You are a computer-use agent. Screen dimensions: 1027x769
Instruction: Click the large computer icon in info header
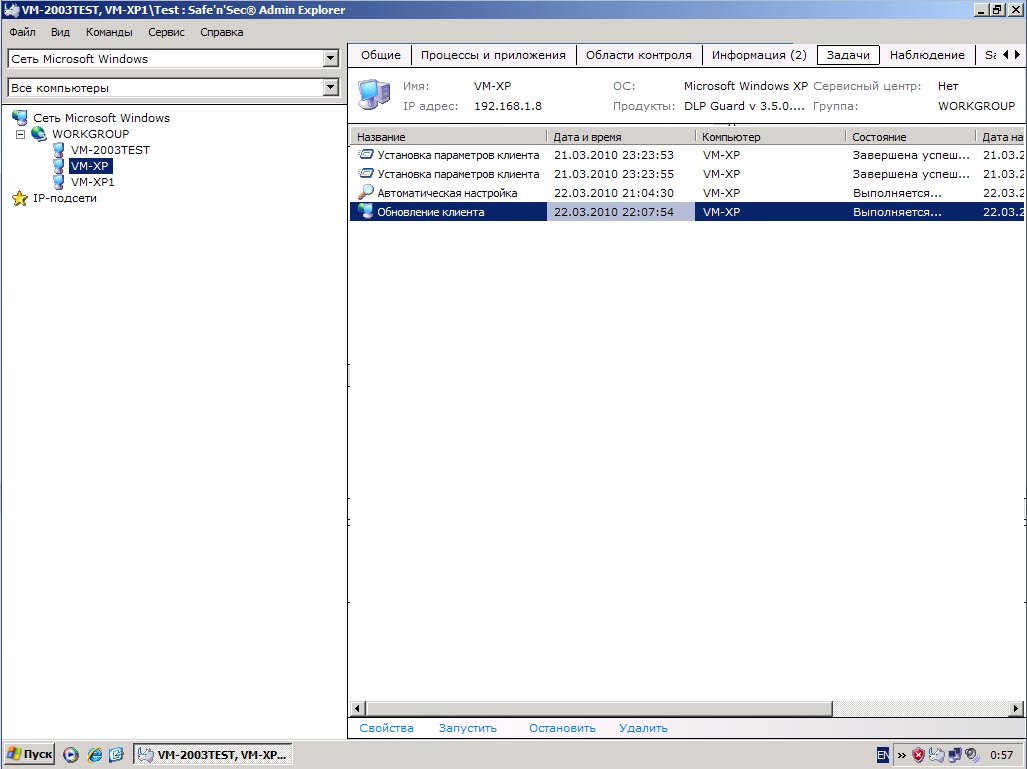(x=374, y=94)
